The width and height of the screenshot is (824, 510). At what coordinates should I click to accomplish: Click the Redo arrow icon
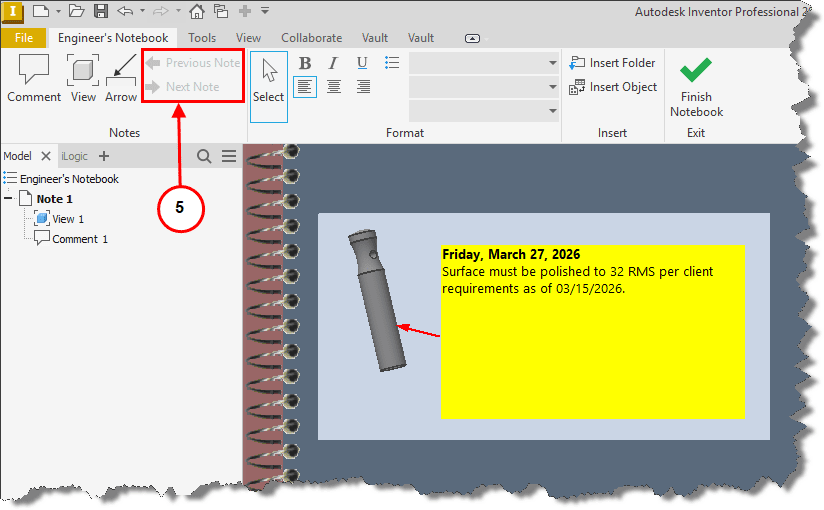(x=161, y=11)
